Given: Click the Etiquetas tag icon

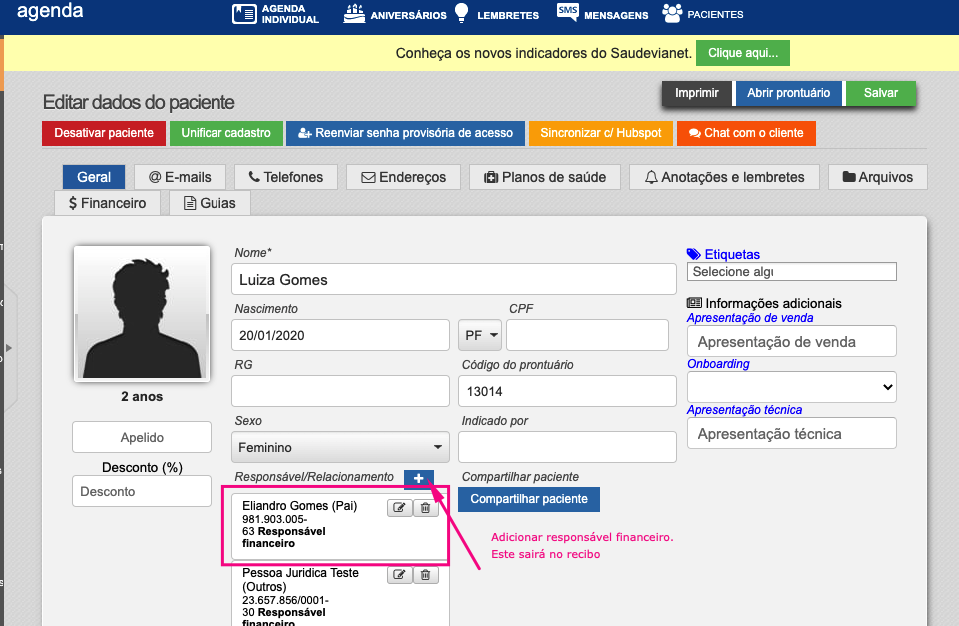Looking at the screenshot, I should [694, 254].
